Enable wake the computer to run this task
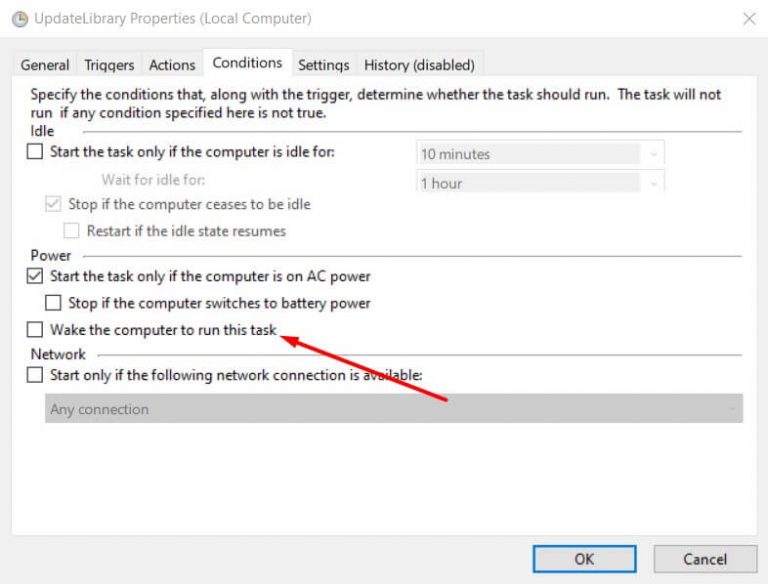 pos(36,330)
